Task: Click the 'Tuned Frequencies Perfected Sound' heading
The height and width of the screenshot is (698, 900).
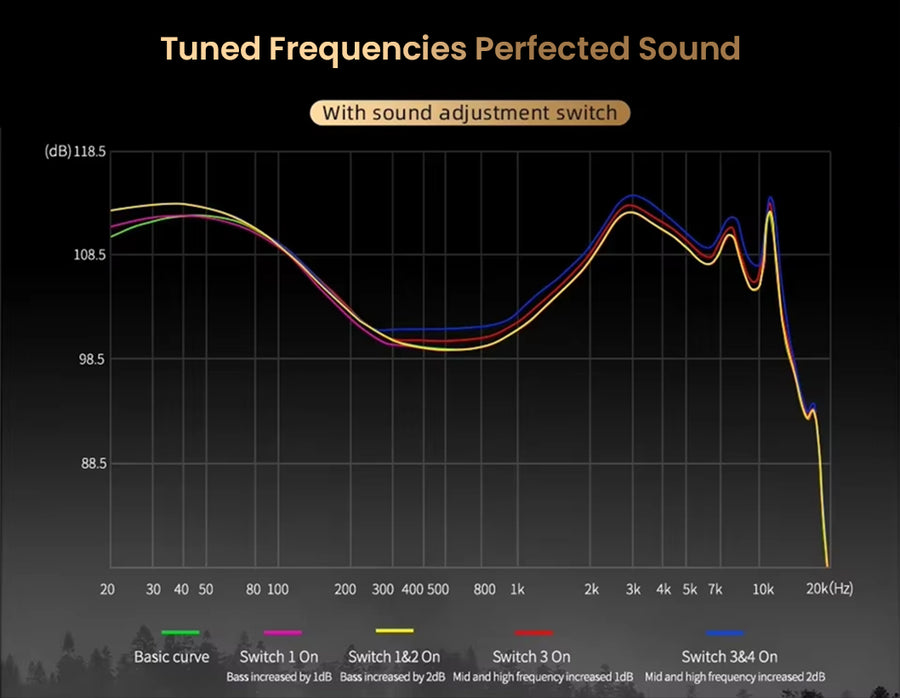Action: [x=450, y=48]
